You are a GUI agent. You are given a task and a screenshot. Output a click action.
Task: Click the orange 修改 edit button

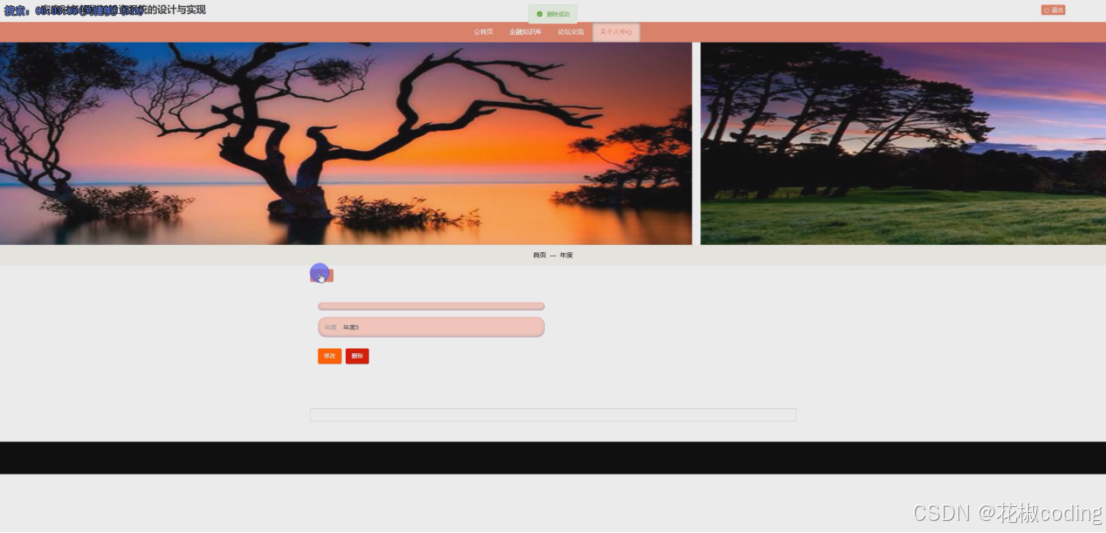point(329,356)
